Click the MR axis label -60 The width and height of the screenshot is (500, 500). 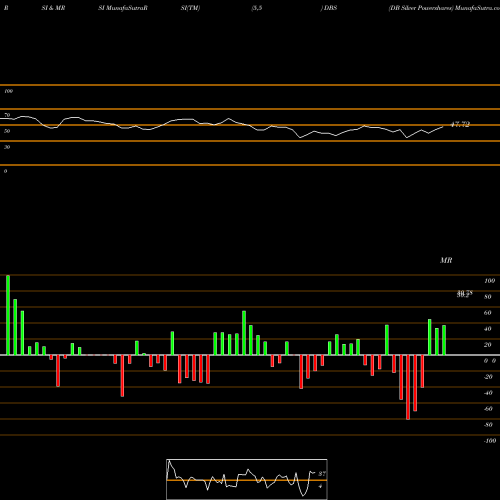tap(488, 409)
